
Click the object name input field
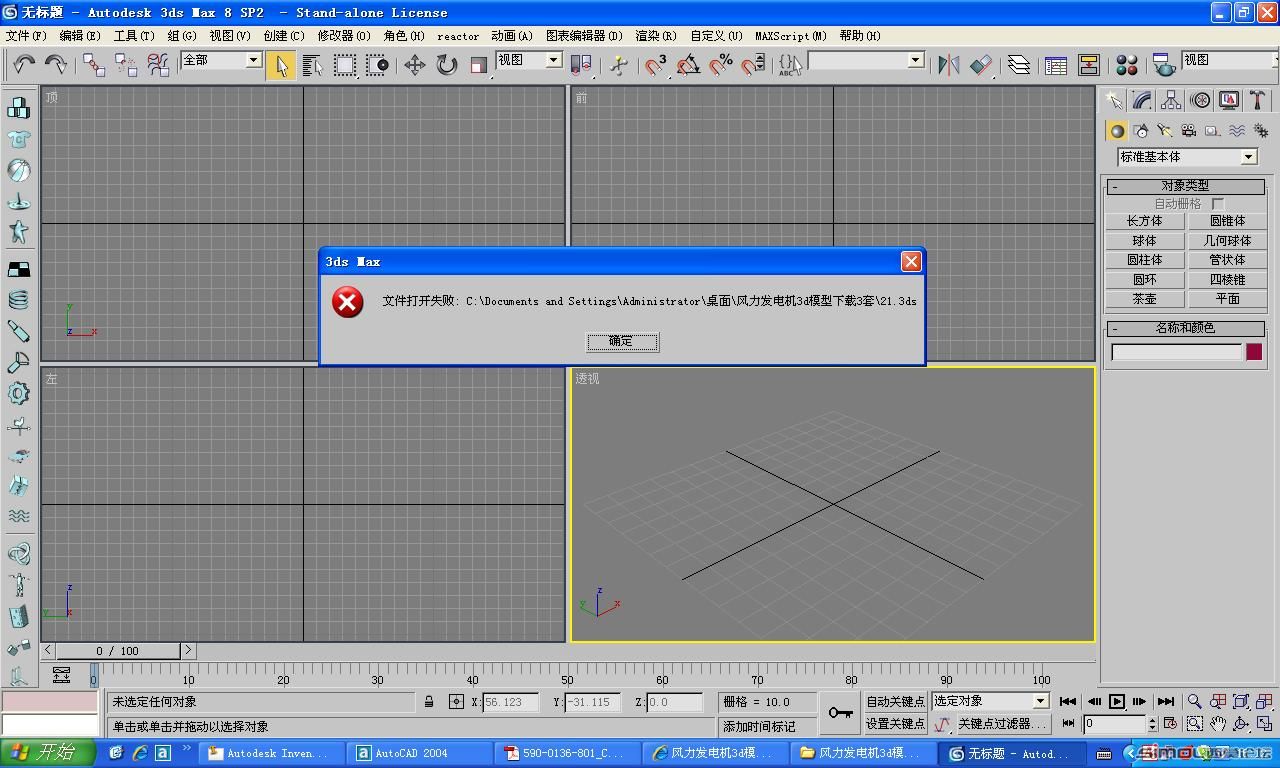(x=1176, y=352)
